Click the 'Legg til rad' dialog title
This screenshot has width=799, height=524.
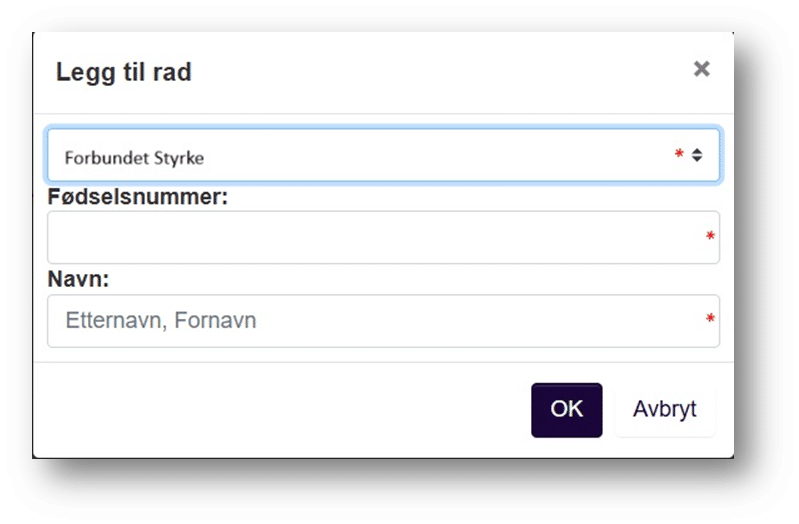(x=124, y=72)
